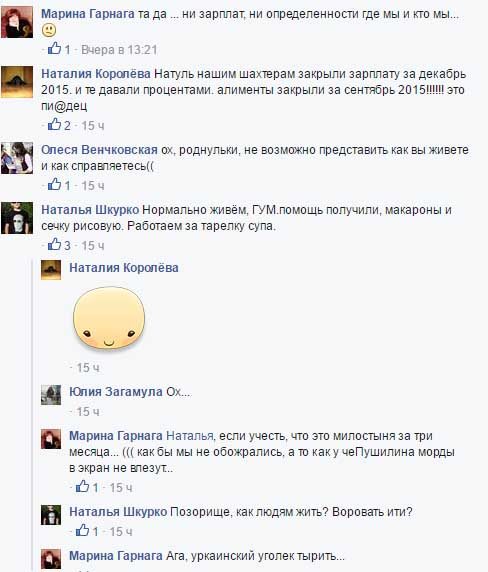Click Наталья Шкурко name on ГУМ.помощь comment
The width and height of the screenshot is (488, 572).
click(x=90, y=210)
